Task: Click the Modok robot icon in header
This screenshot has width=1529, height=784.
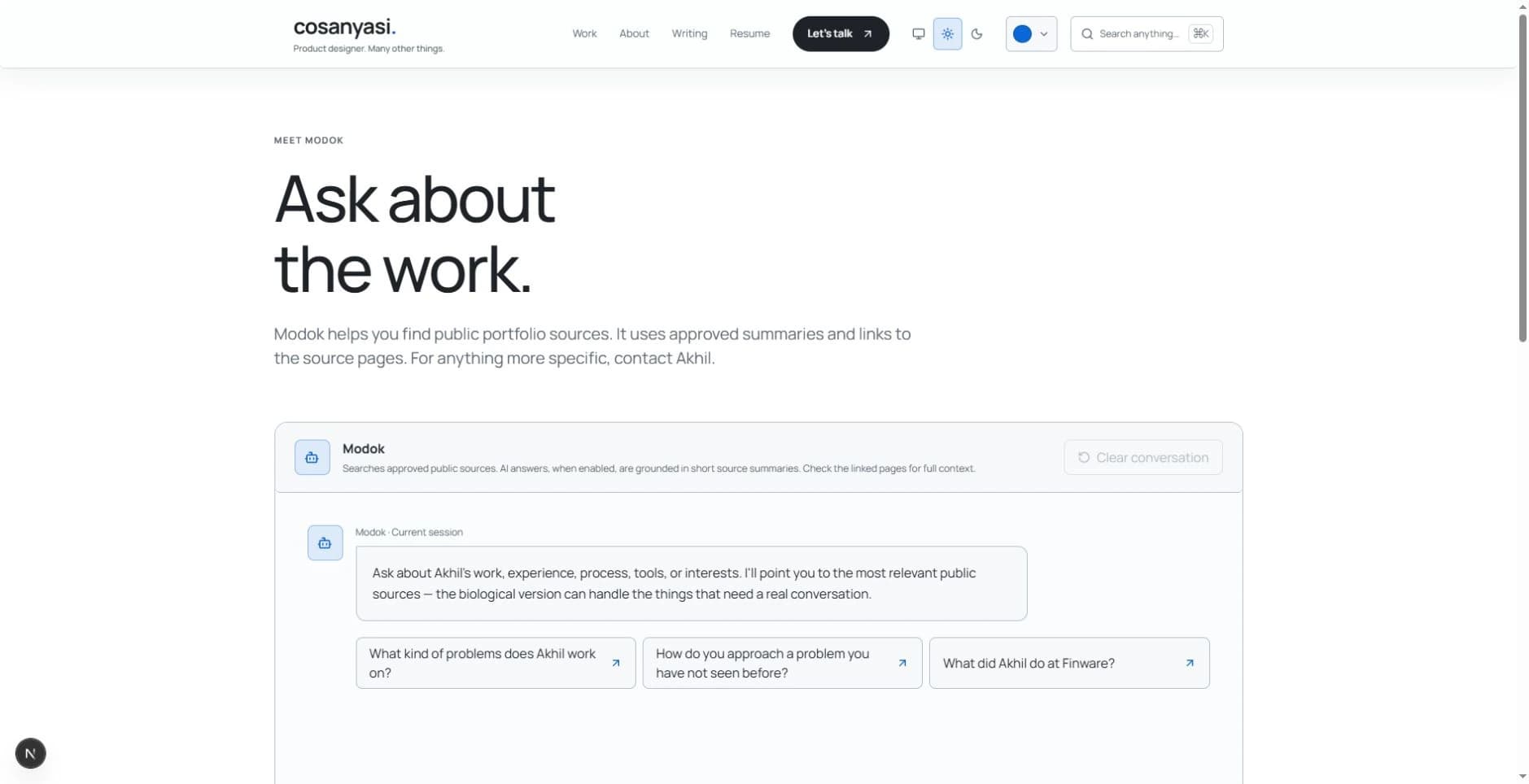Action: point(312,457)
